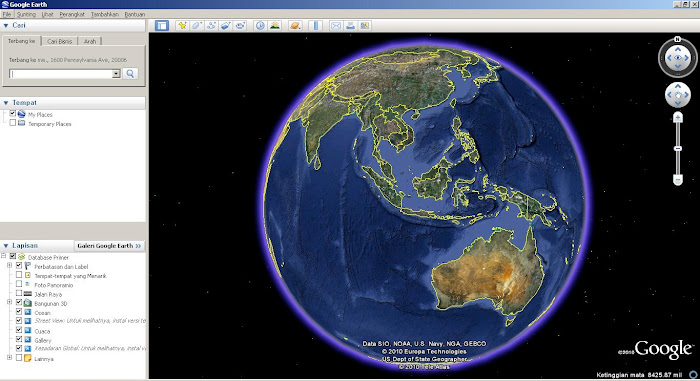
Task: Click the search magnifier button
Action: [130, 74]
